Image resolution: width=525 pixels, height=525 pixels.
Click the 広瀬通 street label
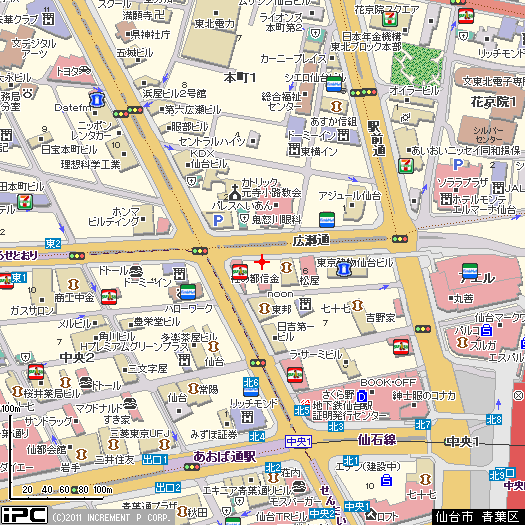click(x=311, y=241)
